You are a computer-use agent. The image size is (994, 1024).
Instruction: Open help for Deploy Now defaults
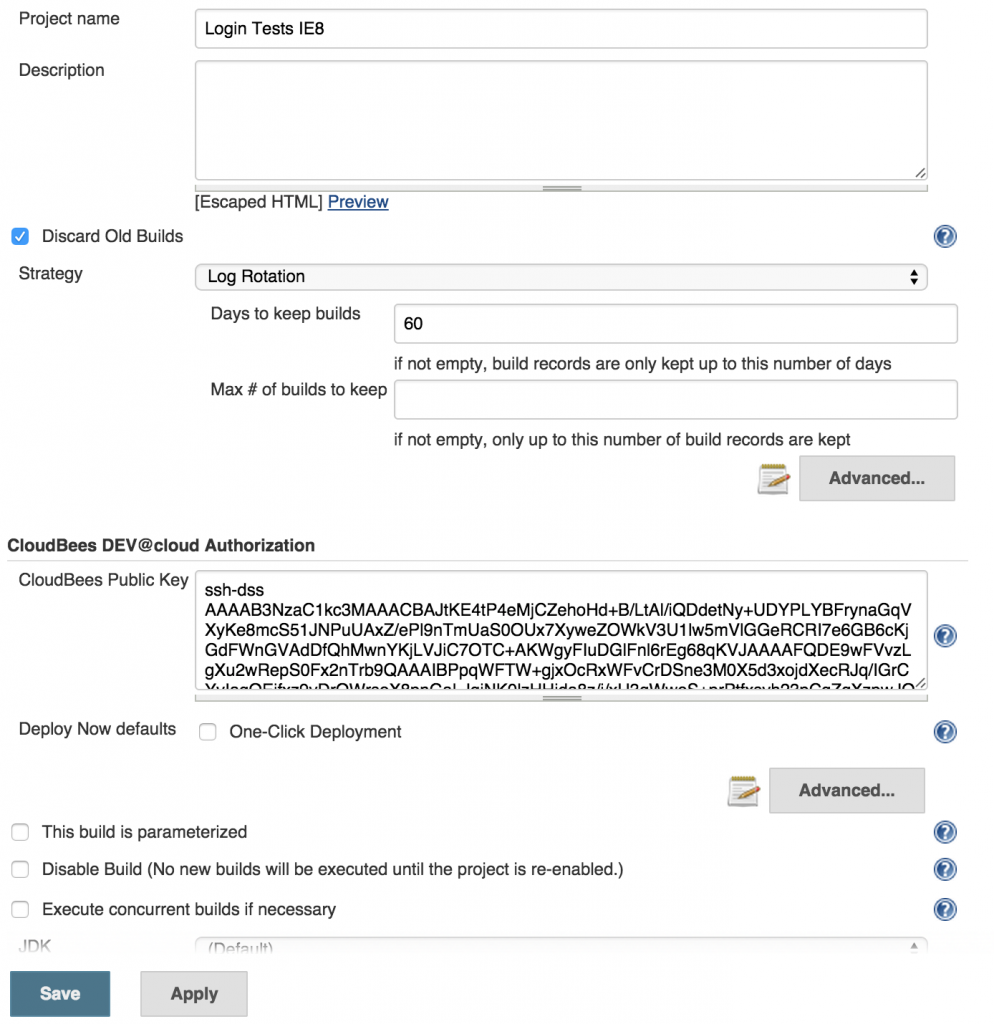click(945, 731)
